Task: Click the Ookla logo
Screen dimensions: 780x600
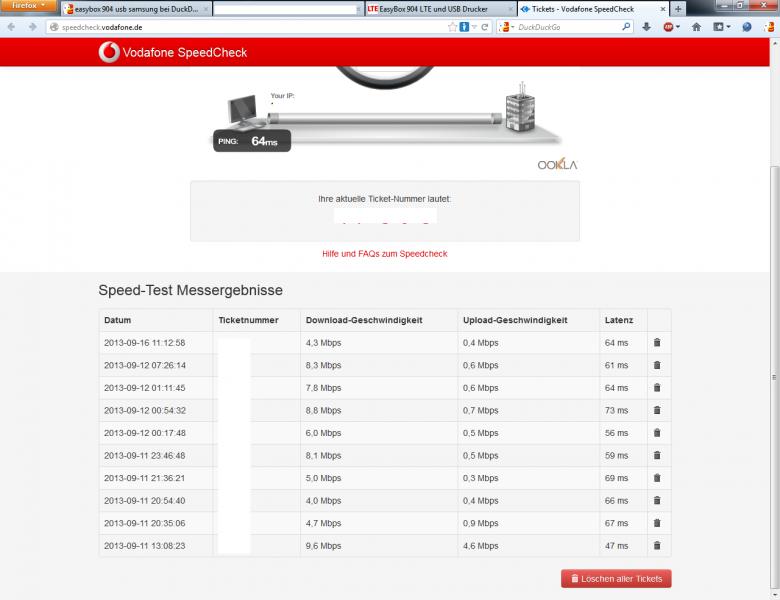Action: pos(557,164)
